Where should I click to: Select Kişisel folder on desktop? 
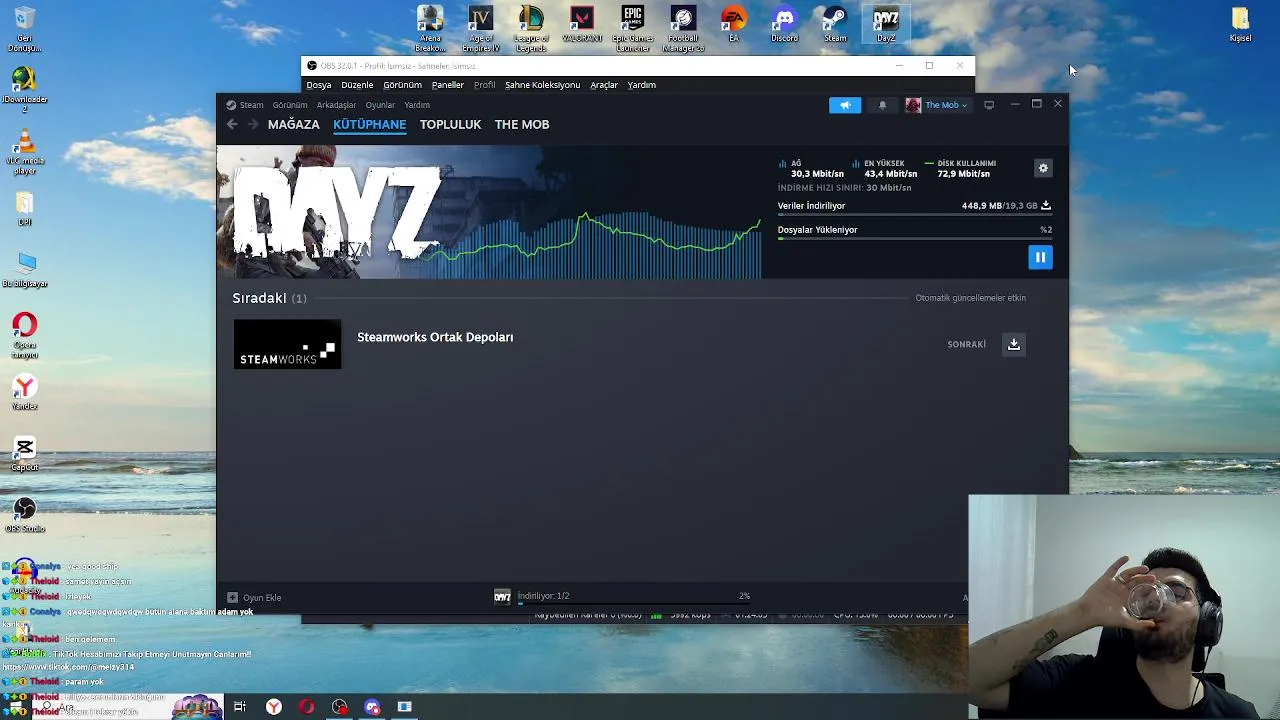click(1240, 25)
